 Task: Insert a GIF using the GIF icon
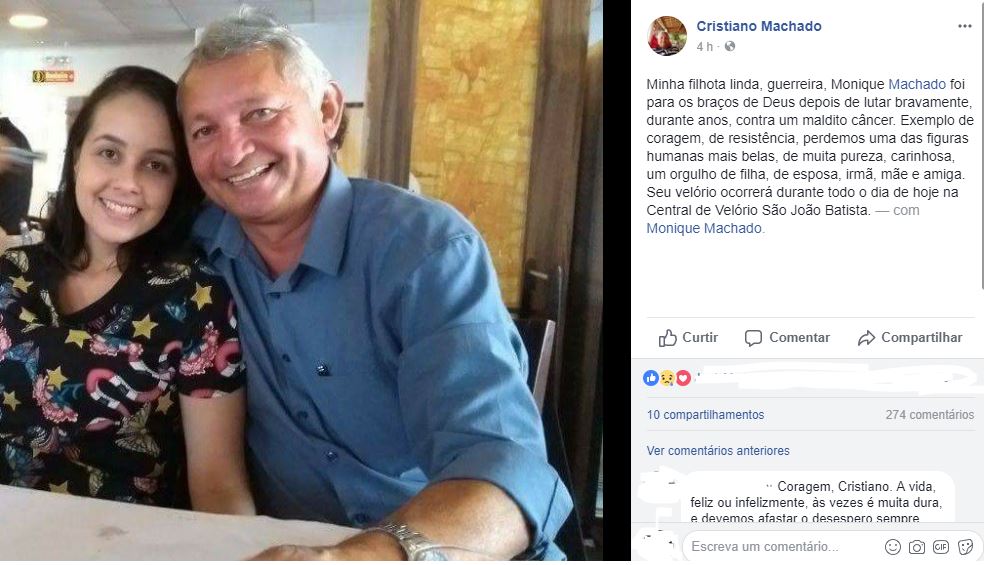coord(940,547)
